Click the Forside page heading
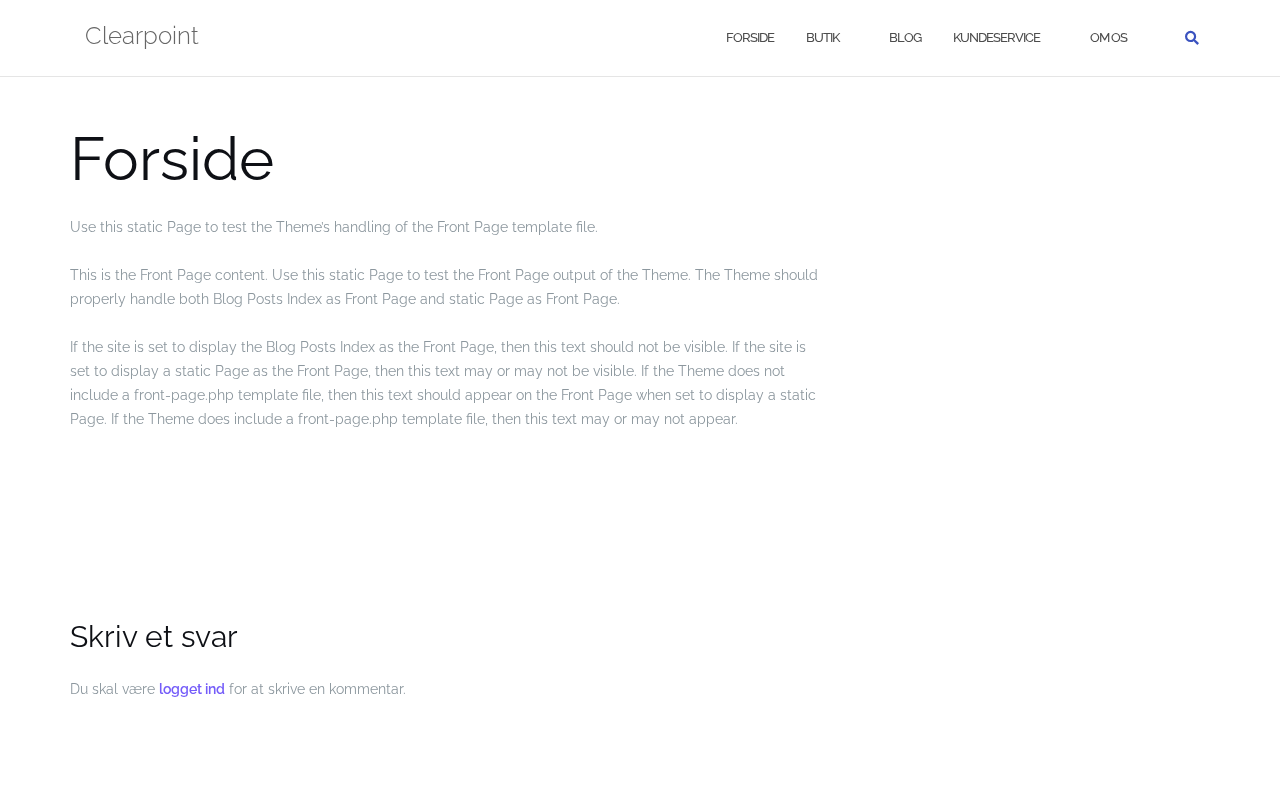The image size is (1280, 800). pos(172,159)
